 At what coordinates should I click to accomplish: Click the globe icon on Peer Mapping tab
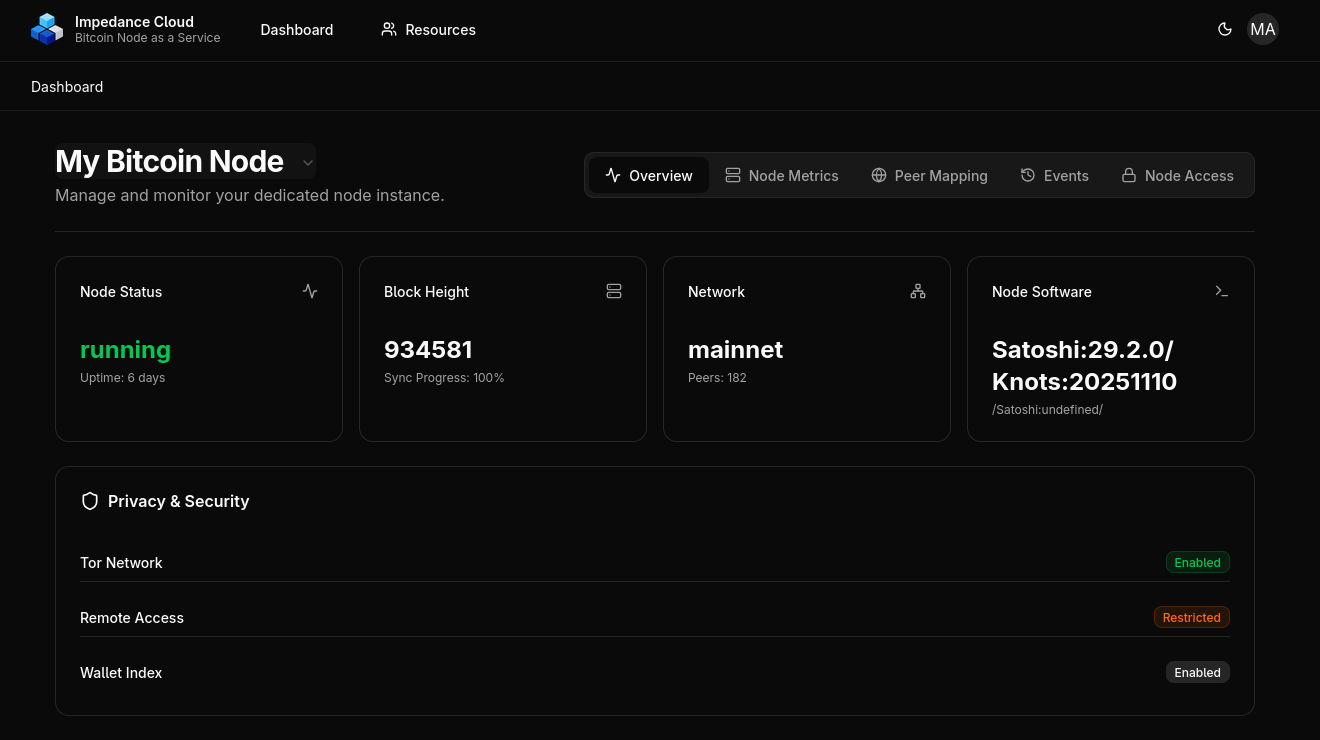point(878,175)
